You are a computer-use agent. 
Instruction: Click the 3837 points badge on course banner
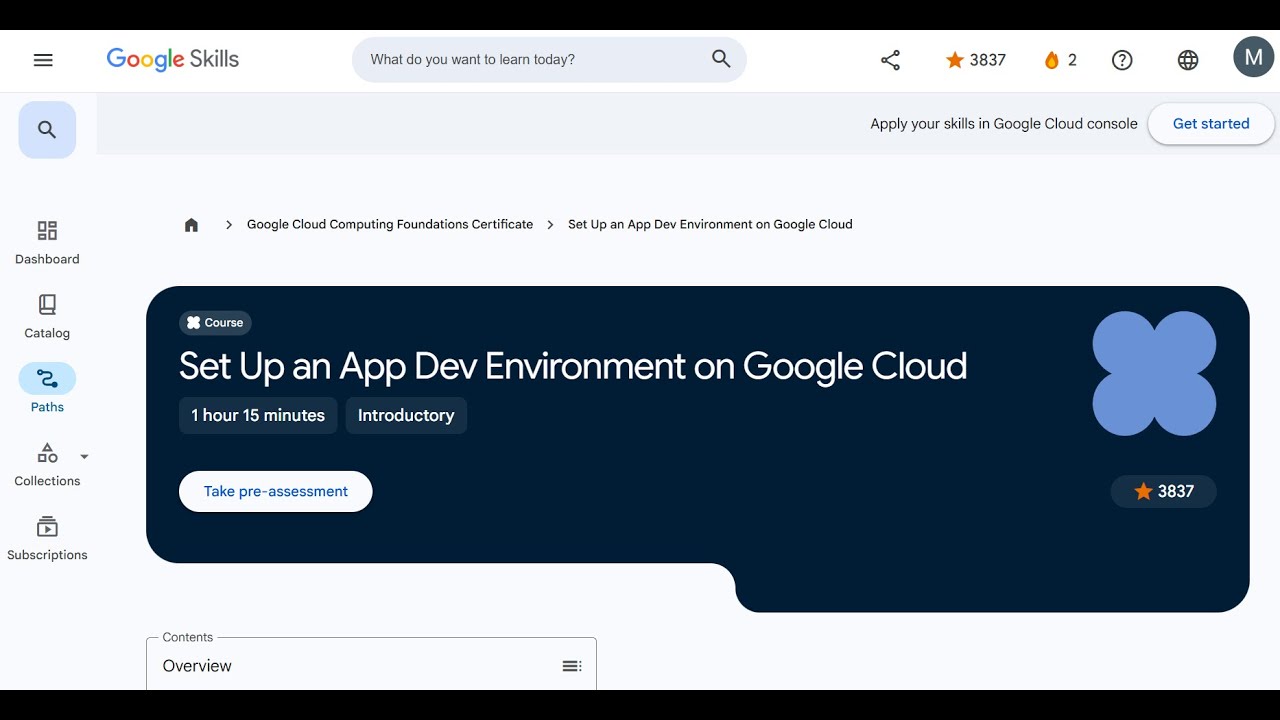pos(1164,492)
